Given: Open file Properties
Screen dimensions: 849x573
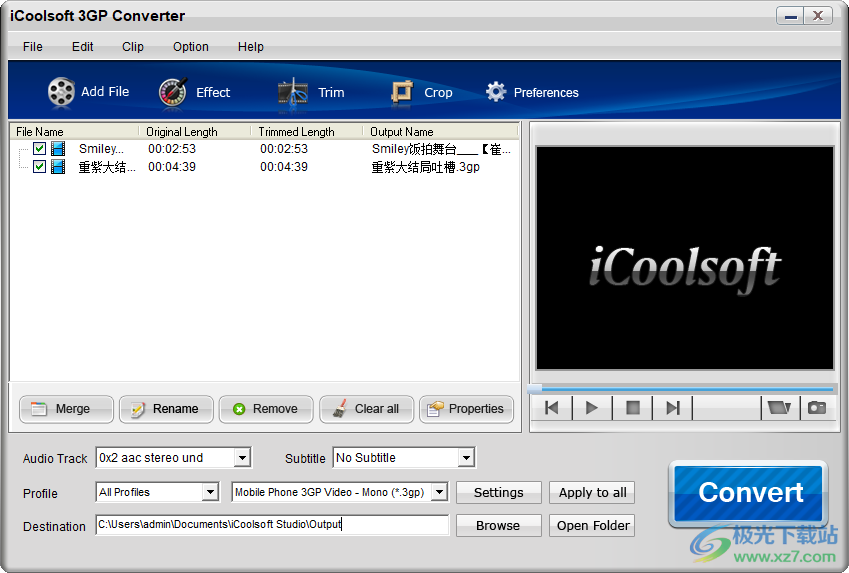Looking at the screenshot, I should pyautogui.click(x=466, y=409).
